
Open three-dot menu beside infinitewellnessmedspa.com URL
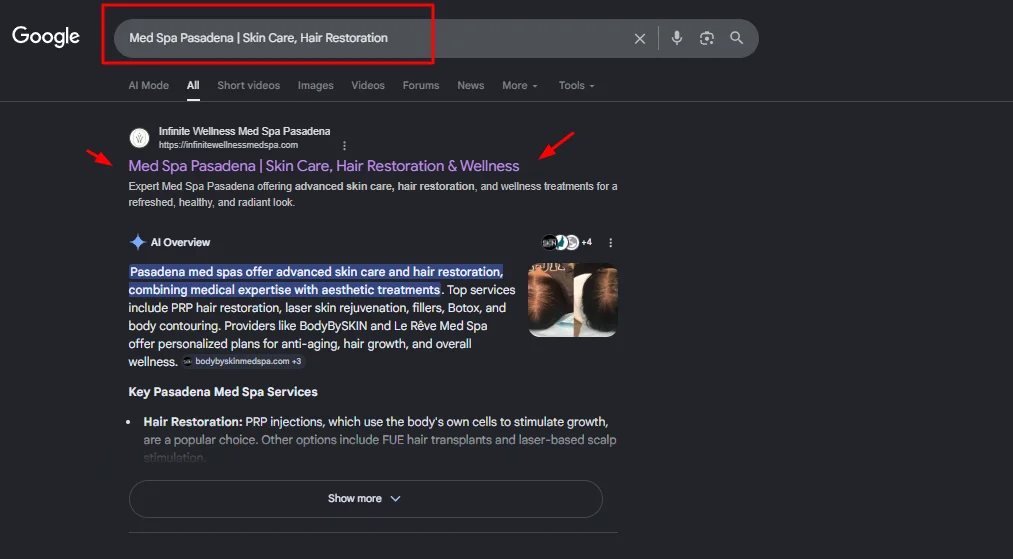(x=344, y=145)
